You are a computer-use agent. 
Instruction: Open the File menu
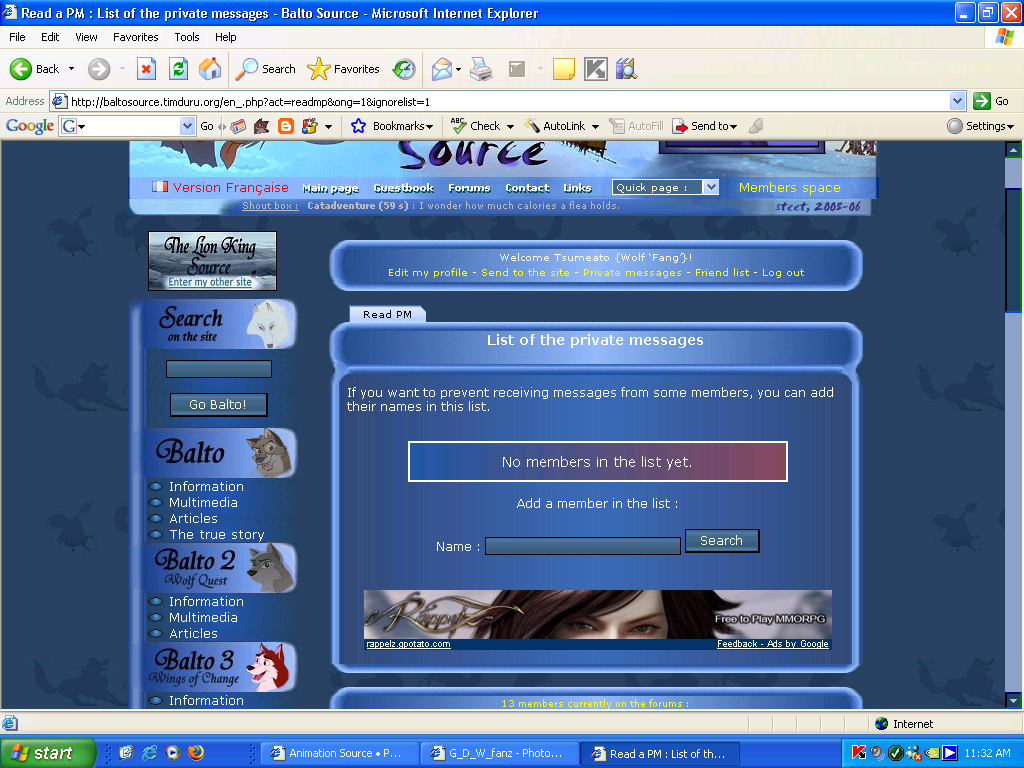(17, 37)
